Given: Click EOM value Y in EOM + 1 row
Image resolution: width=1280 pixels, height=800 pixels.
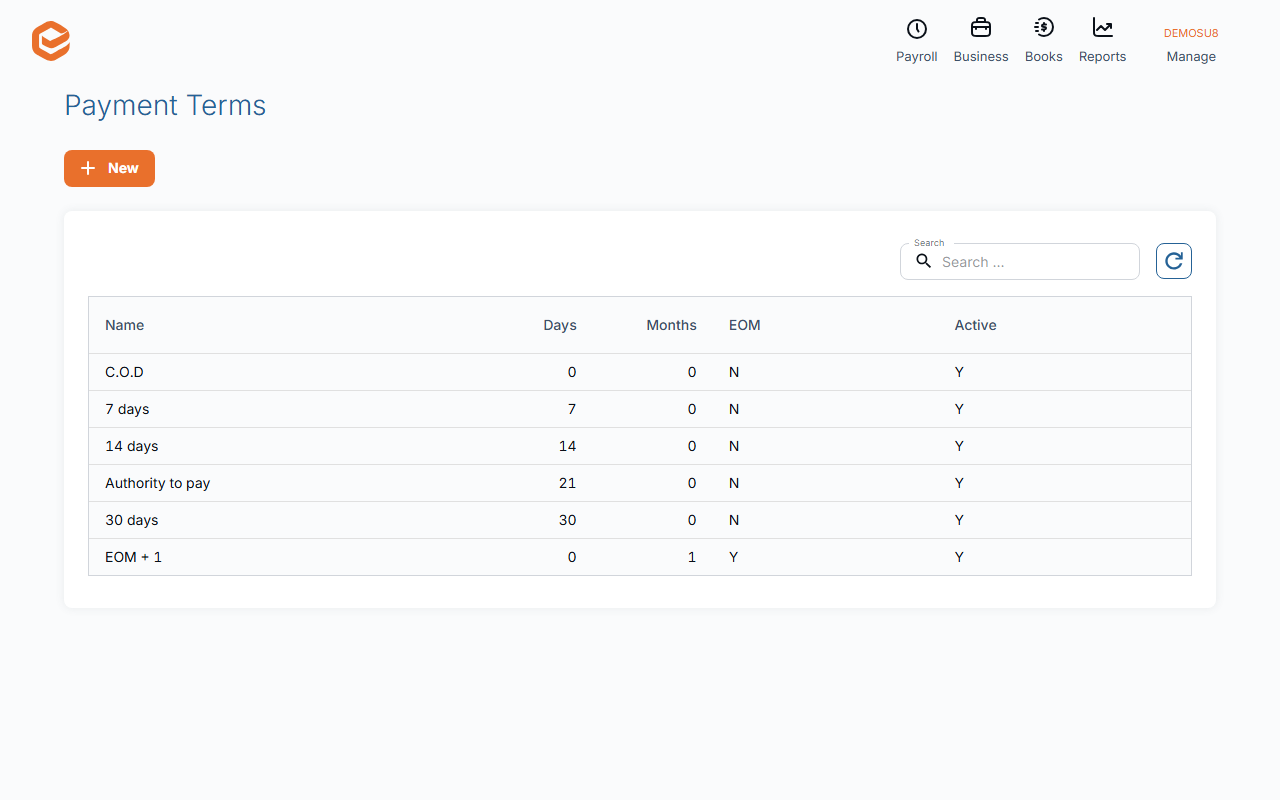Looking at the screenshot, I should [x=734, y=557].
